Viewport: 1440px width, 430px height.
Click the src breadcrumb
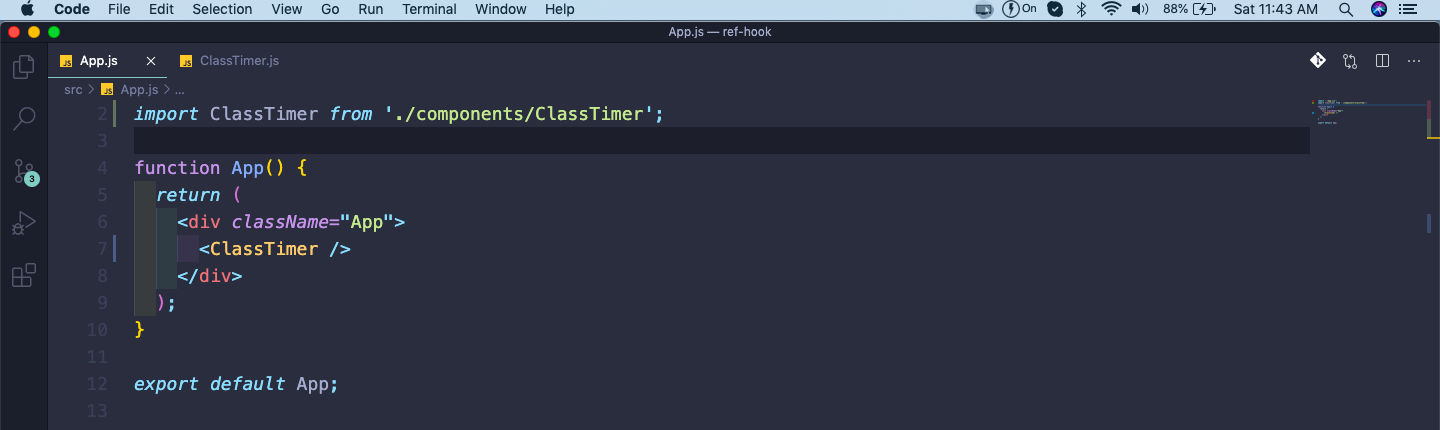coord(73,89)
